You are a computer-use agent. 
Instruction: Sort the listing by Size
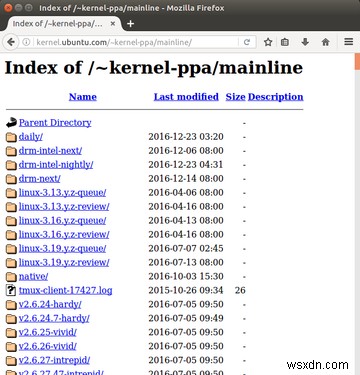(x=235, y=97)
